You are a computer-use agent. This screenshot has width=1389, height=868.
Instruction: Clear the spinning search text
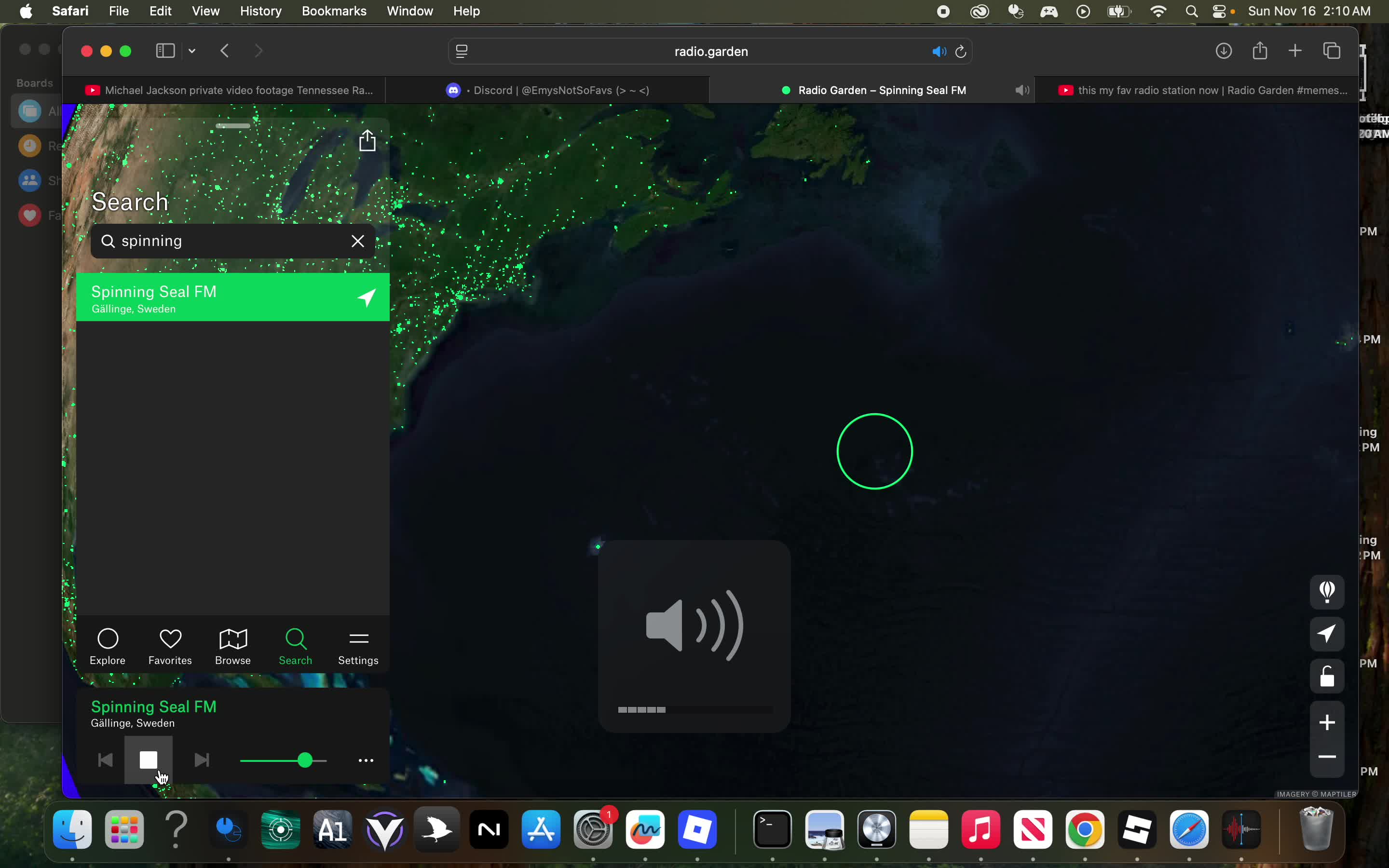point(357,241)
